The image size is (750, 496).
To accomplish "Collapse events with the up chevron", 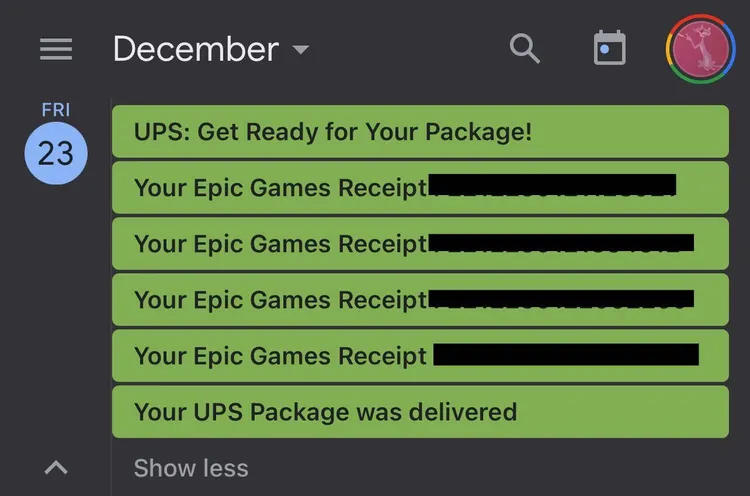I will (56, 467).
